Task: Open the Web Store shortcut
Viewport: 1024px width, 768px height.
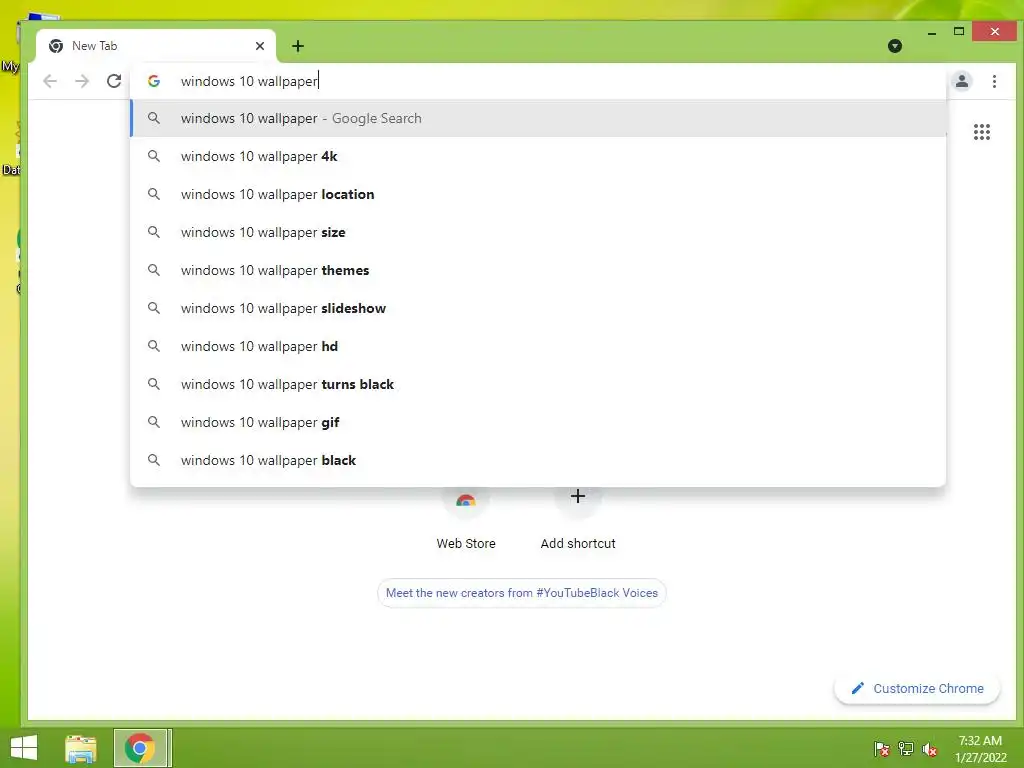Action: click(x=466, y=519)
